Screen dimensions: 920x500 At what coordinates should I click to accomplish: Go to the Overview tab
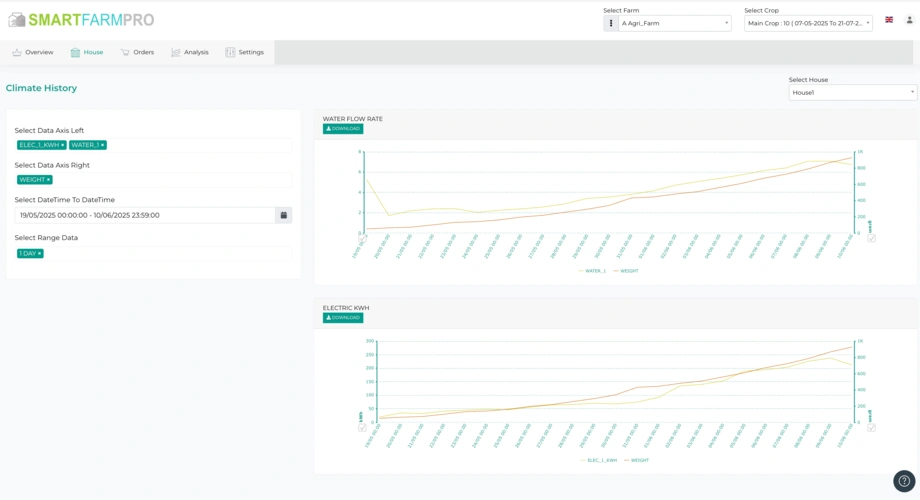tap(33, 52)
